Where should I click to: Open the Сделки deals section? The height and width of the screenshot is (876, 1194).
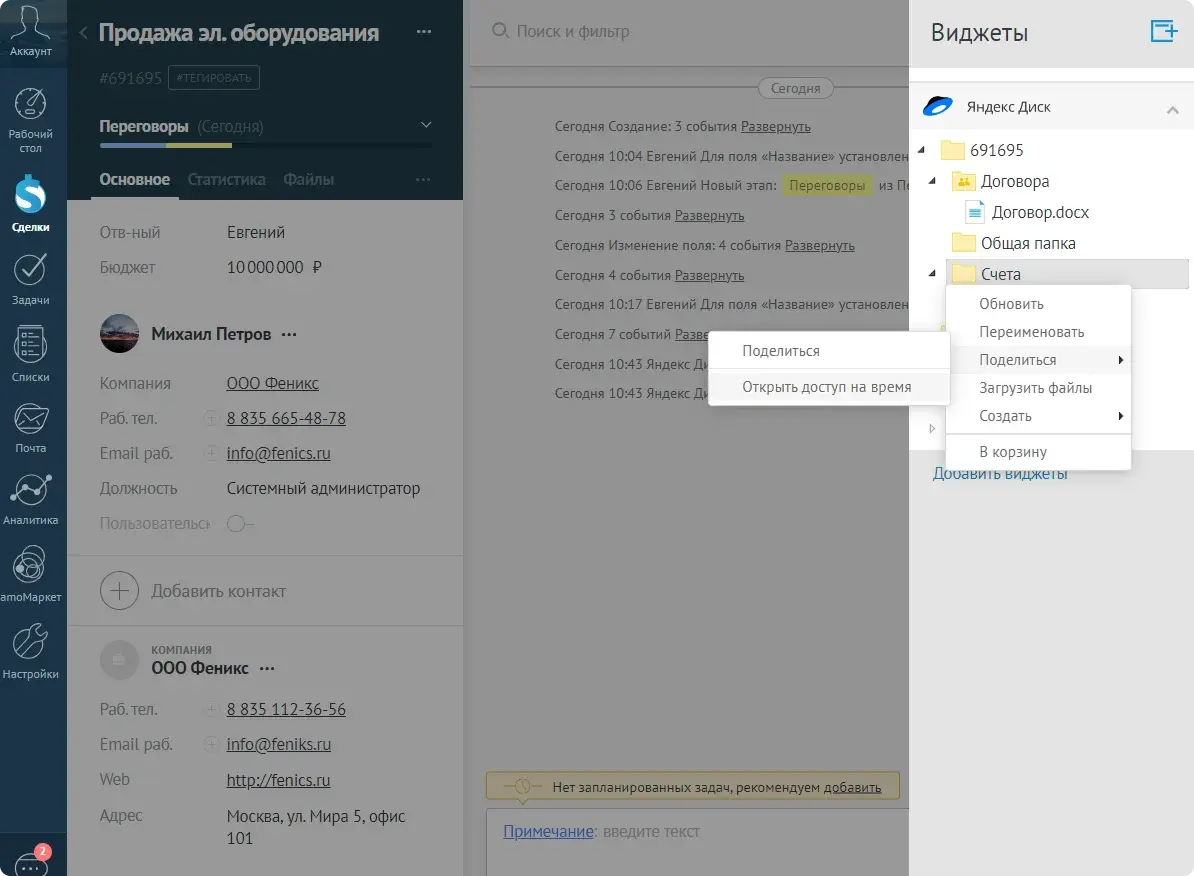(30, 203)
